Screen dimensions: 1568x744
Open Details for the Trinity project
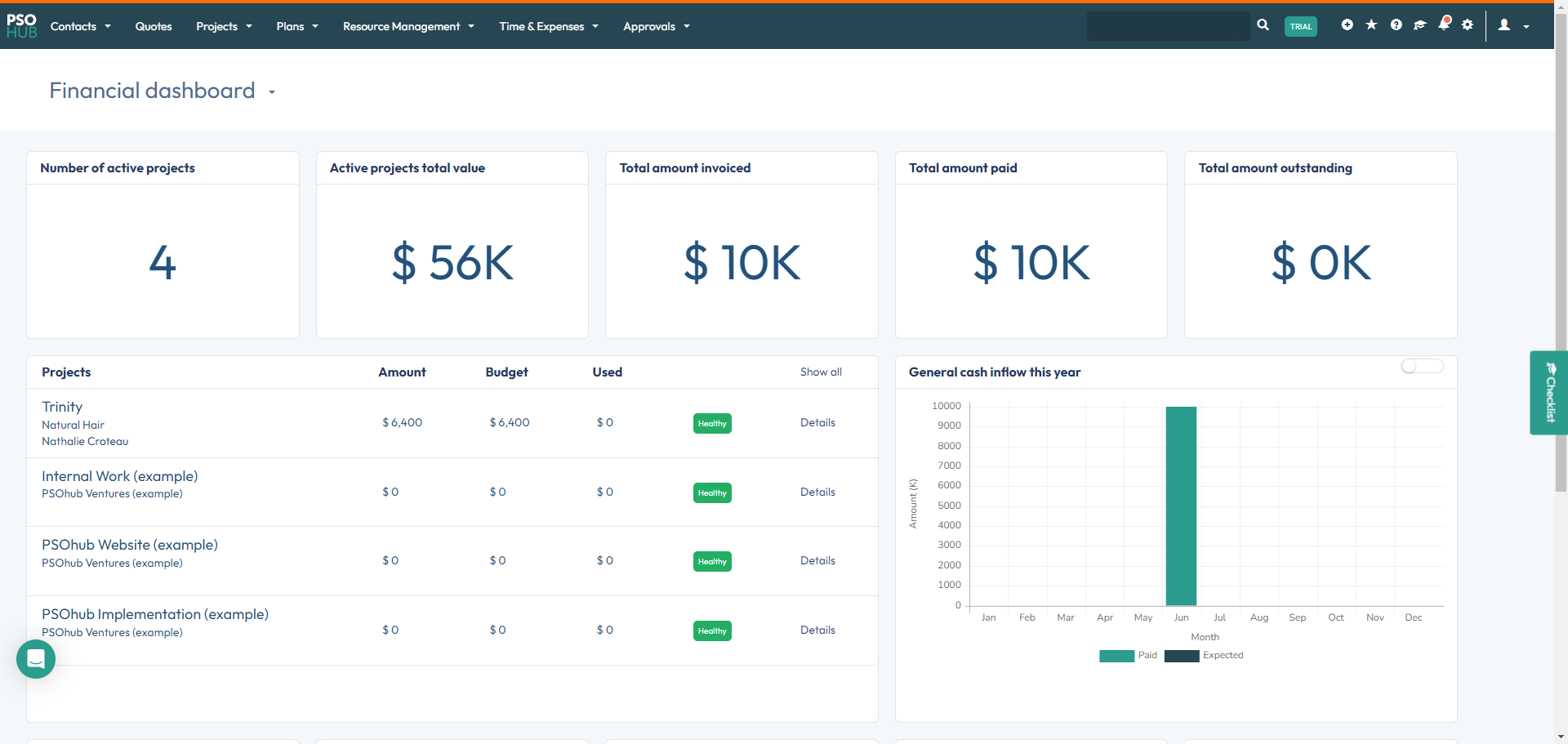(x=817, y=423)
